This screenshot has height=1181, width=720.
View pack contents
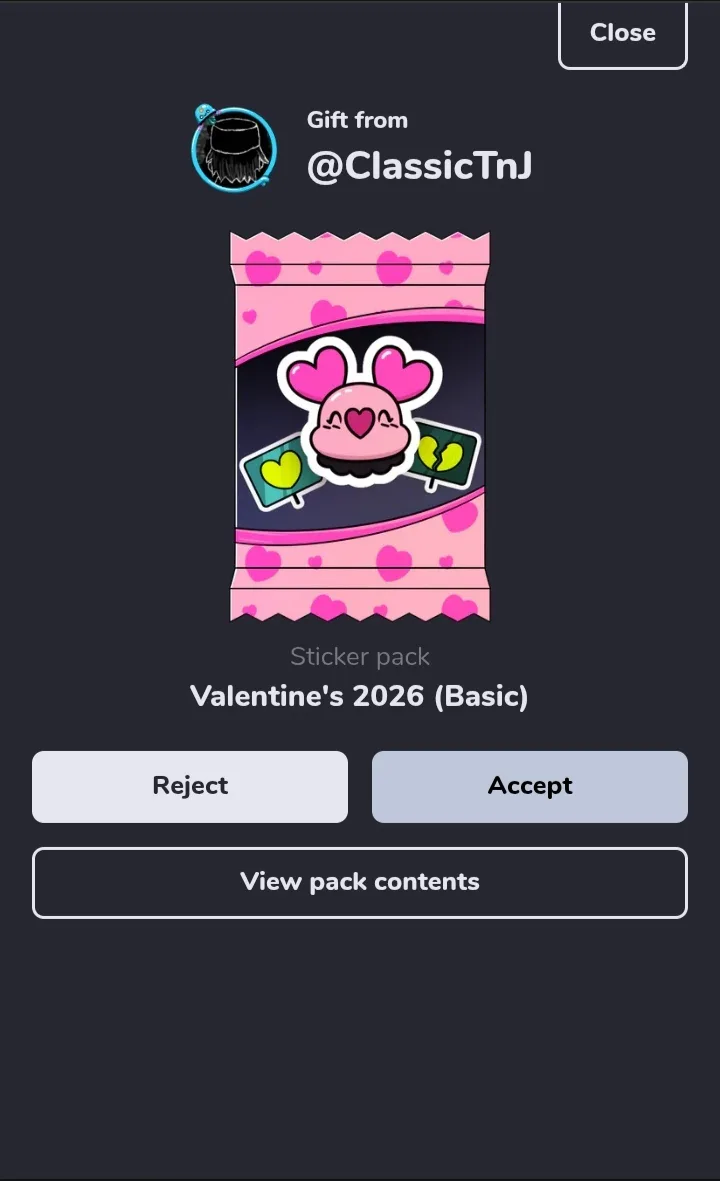point(360,883)
